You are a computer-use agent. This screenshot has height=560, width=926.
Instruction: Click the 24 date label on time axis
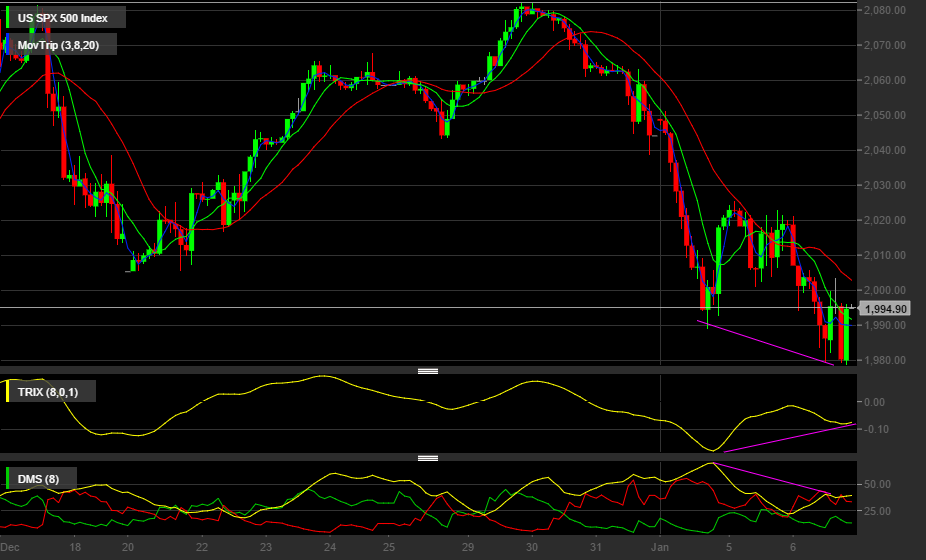tap(330, 547)
